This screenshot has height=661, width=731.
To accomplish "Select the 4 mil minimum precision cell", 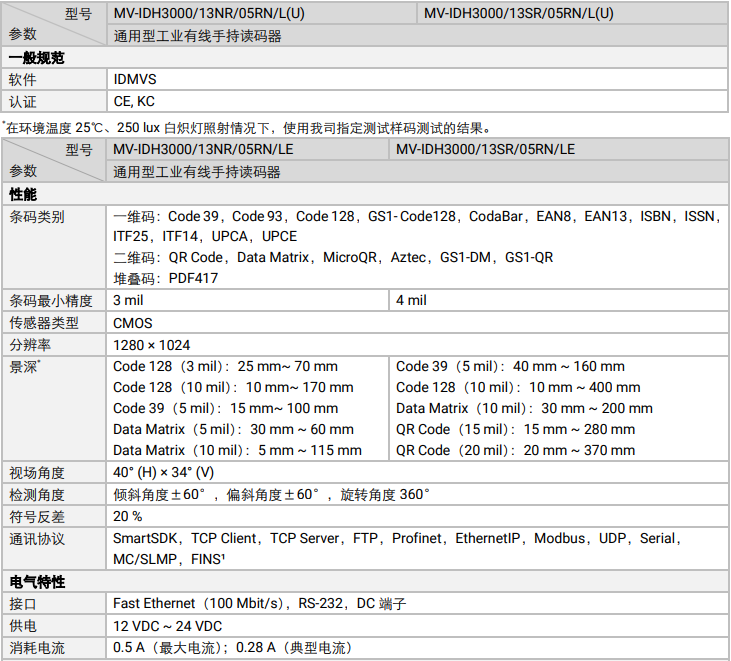I will point(411,300).
